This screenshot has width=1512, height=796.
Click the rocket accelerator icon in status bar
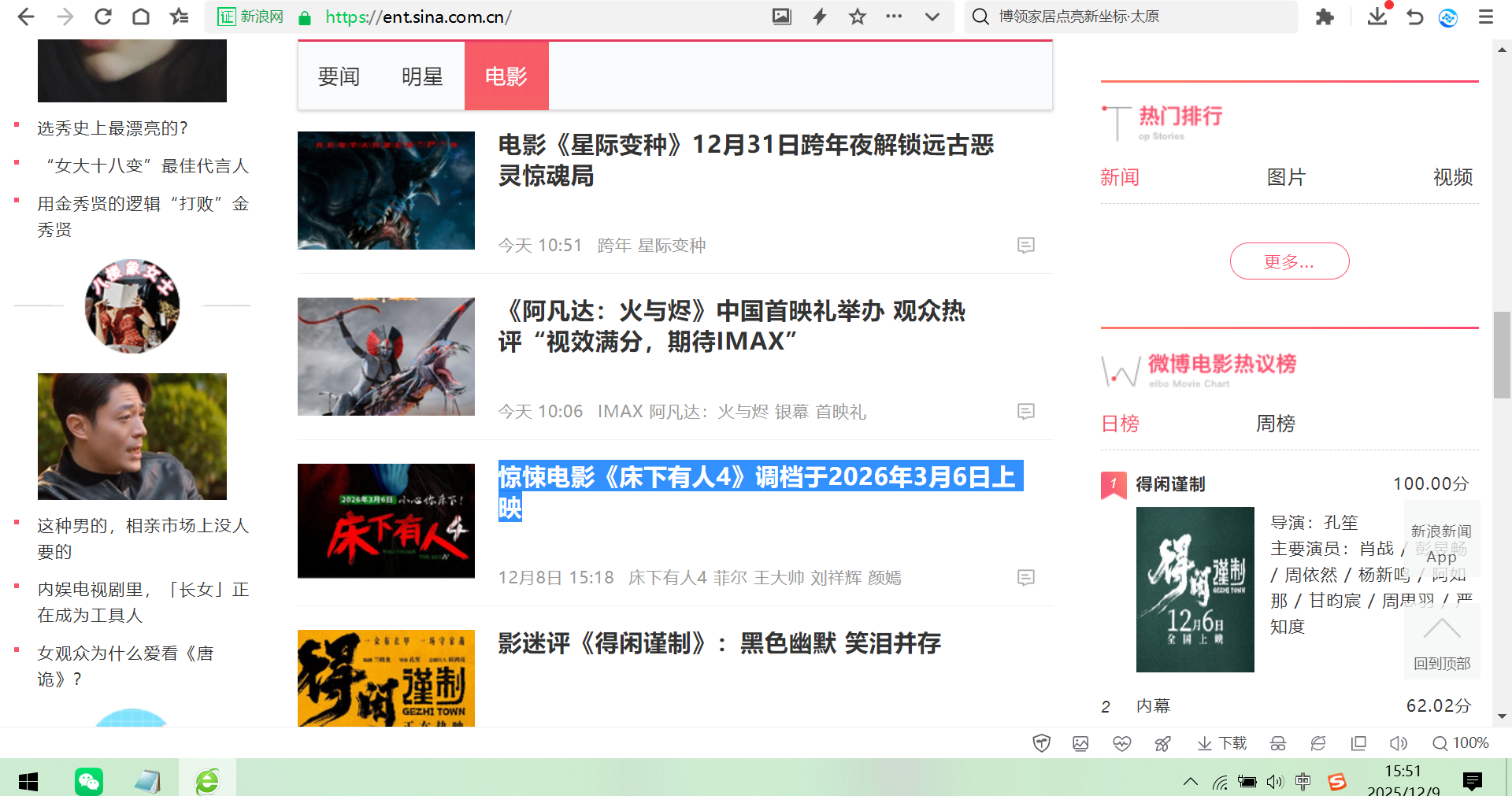point(1162,743)
